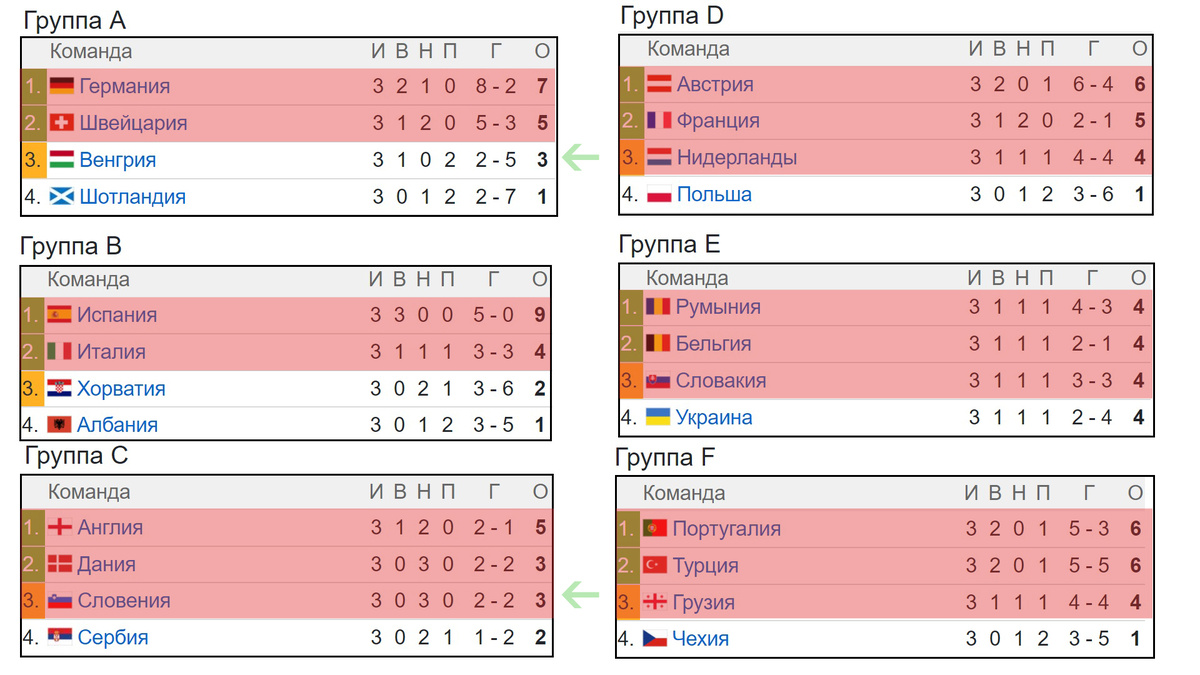The height and width of the screenshot is (675, 1200).
Task: Click the Croatia flag icon
Action: coord(59,388)
